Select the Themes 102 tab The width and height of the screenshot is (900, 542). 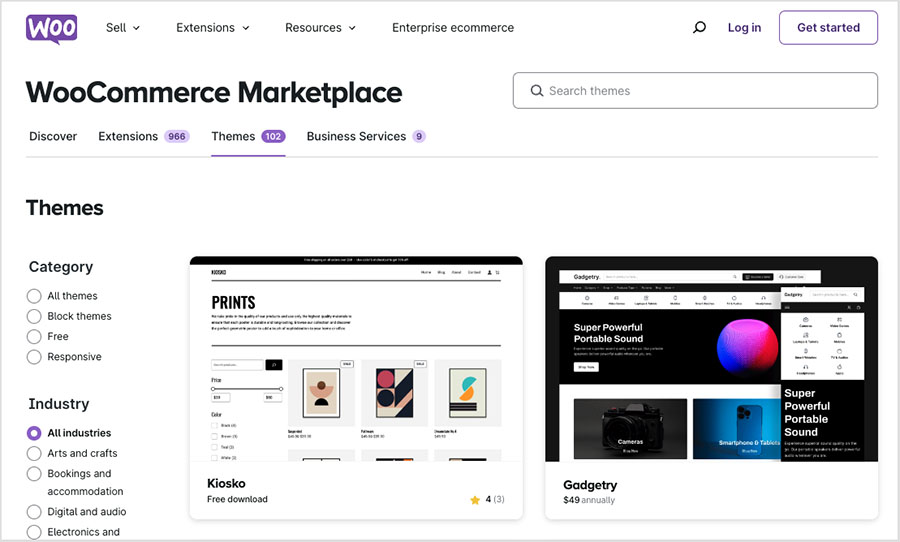[x=248, y=137]
